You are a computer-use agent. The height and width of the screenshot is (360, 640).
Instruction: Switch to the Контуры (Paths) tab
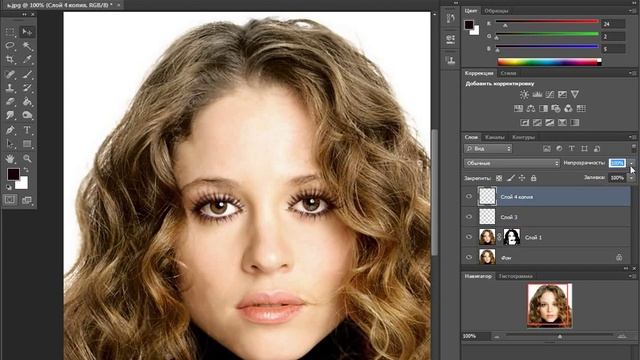[523, 138]
